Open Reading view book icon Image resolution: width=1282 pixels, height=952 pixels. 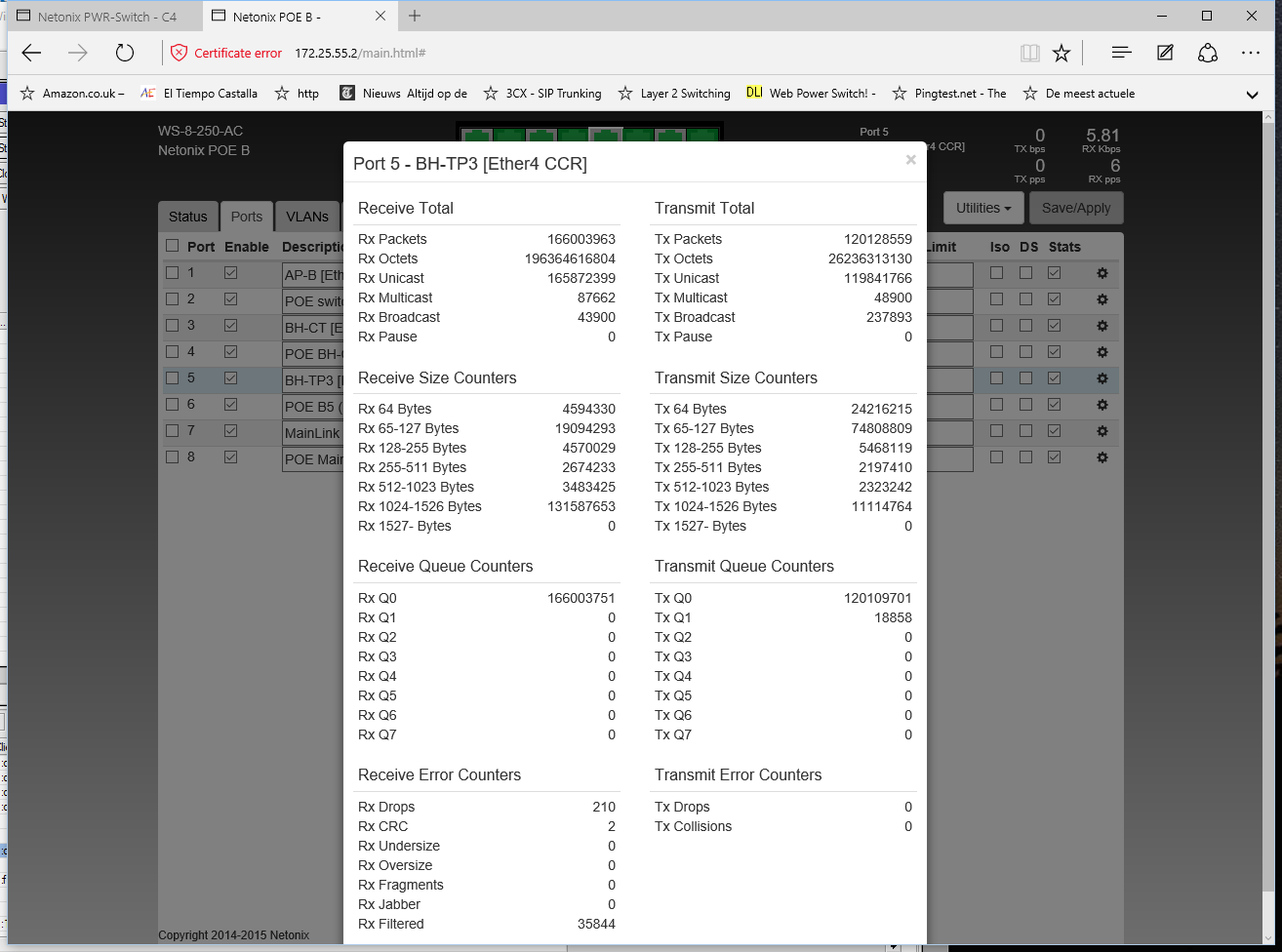click(1029, 53)
